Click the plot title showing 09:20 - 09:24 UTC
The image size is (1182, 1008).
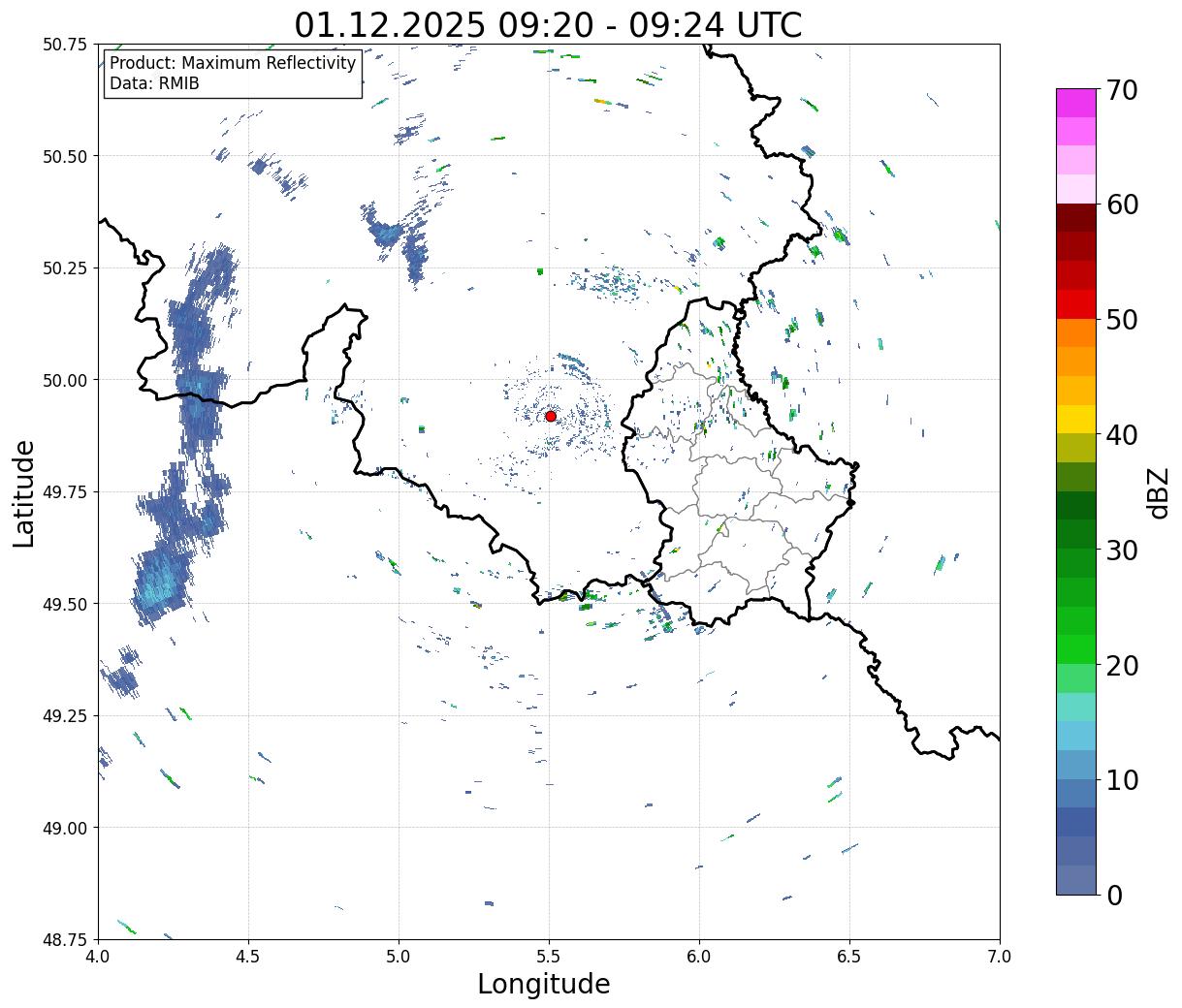[x=548, y=25]
